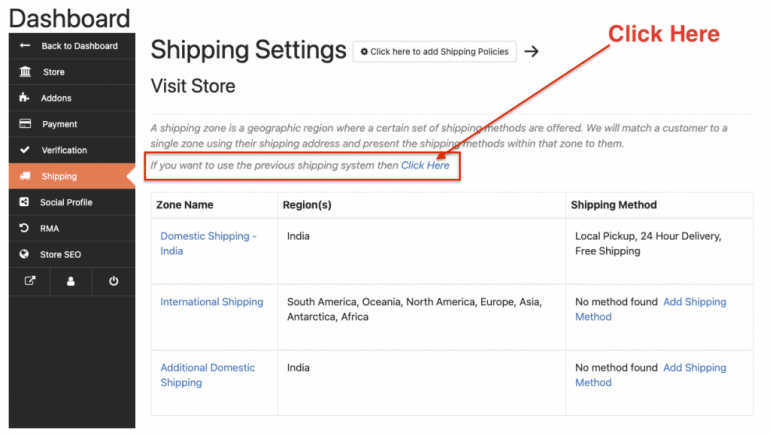
Task: Click 'No method found' in International Shipping row
Action: pos(616,301)
